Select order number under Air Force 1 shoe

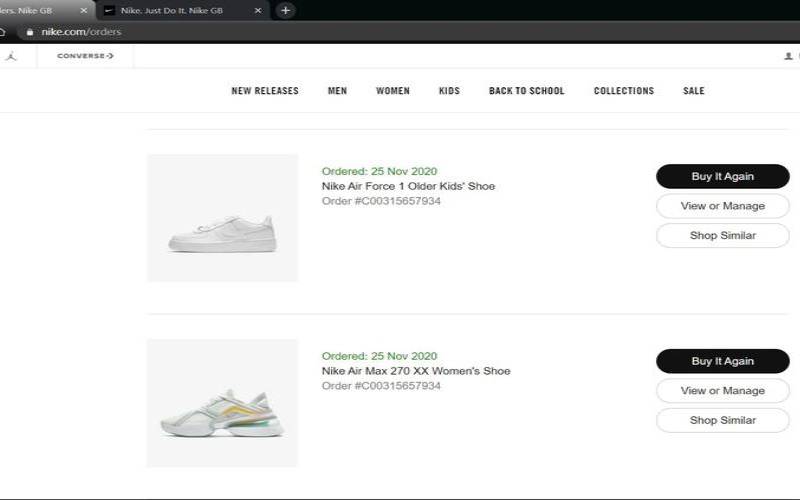pyautogui.click(x=381, y=201)
